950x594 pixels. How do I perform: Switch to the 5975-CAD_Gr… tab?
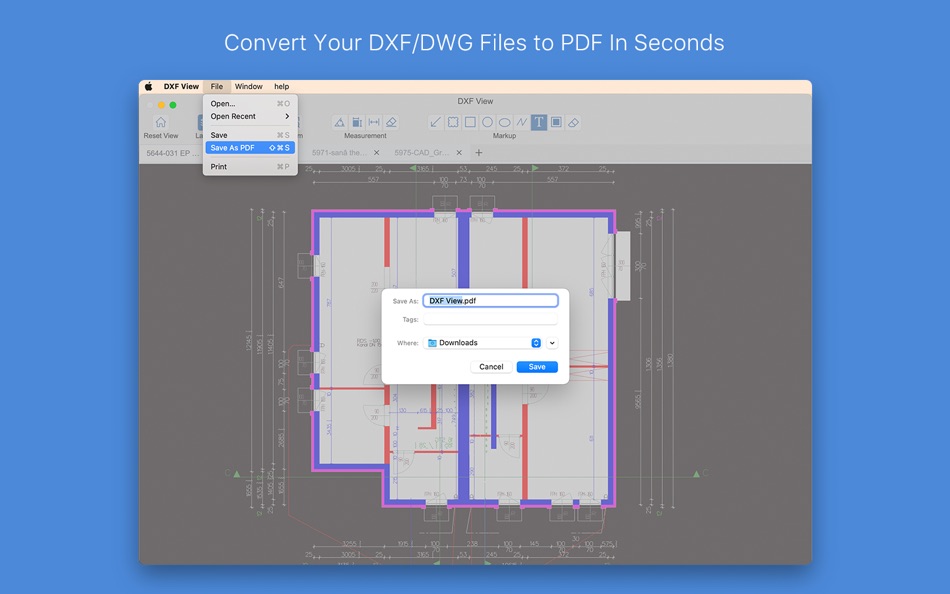pyautogui.click(x=422, y=153)
